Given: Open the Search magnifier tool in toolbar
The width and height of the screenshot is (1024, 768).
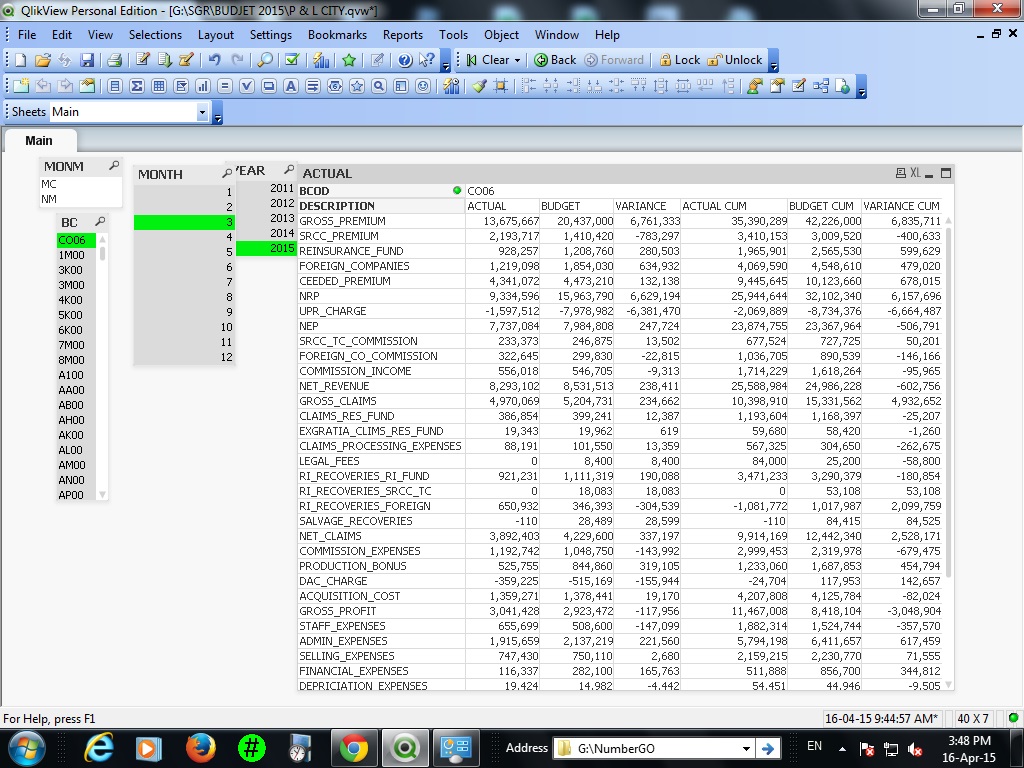Looking at the screenshot, I should (x=265, y=60).
